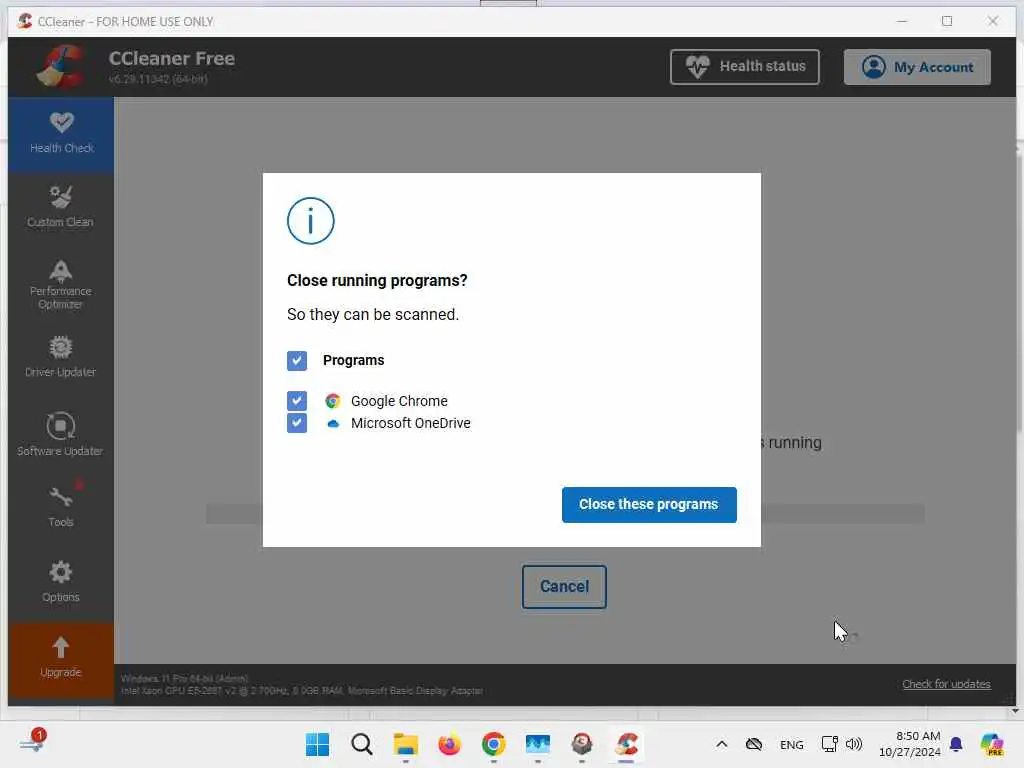Open Tools in the sidebar
1024x768 pixels.
pyautogui.click(x=61, y=506)
